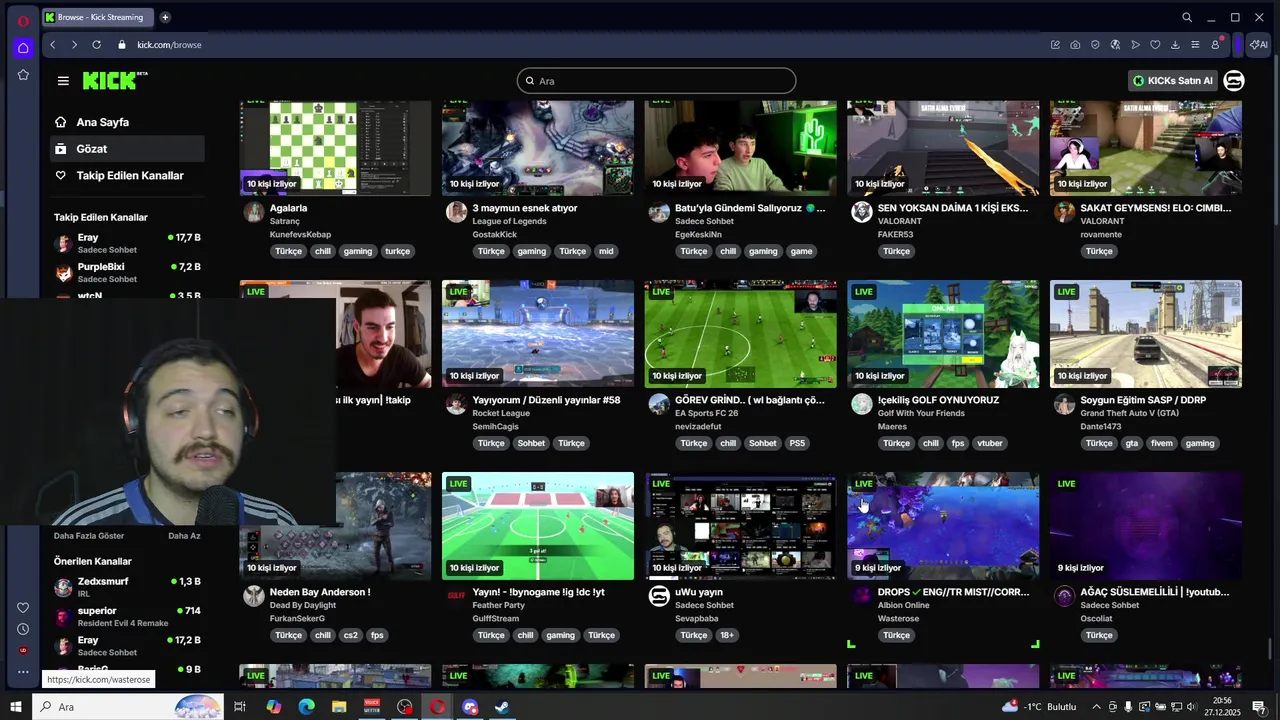This screenshot has width=1280, height=720.
Task: Go back with the browser back arrow
Action: 53,45
